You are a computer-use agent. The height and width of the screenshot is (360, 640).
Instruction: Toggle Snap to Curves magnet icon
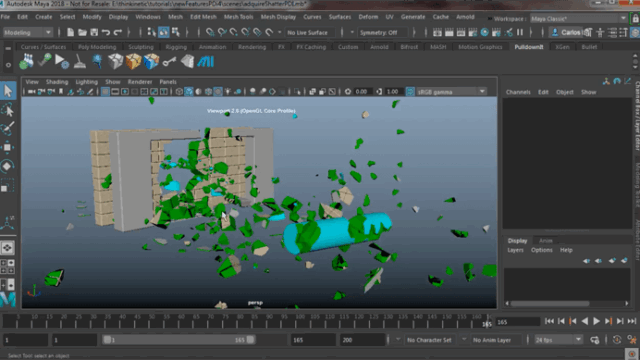coord(222,32)
